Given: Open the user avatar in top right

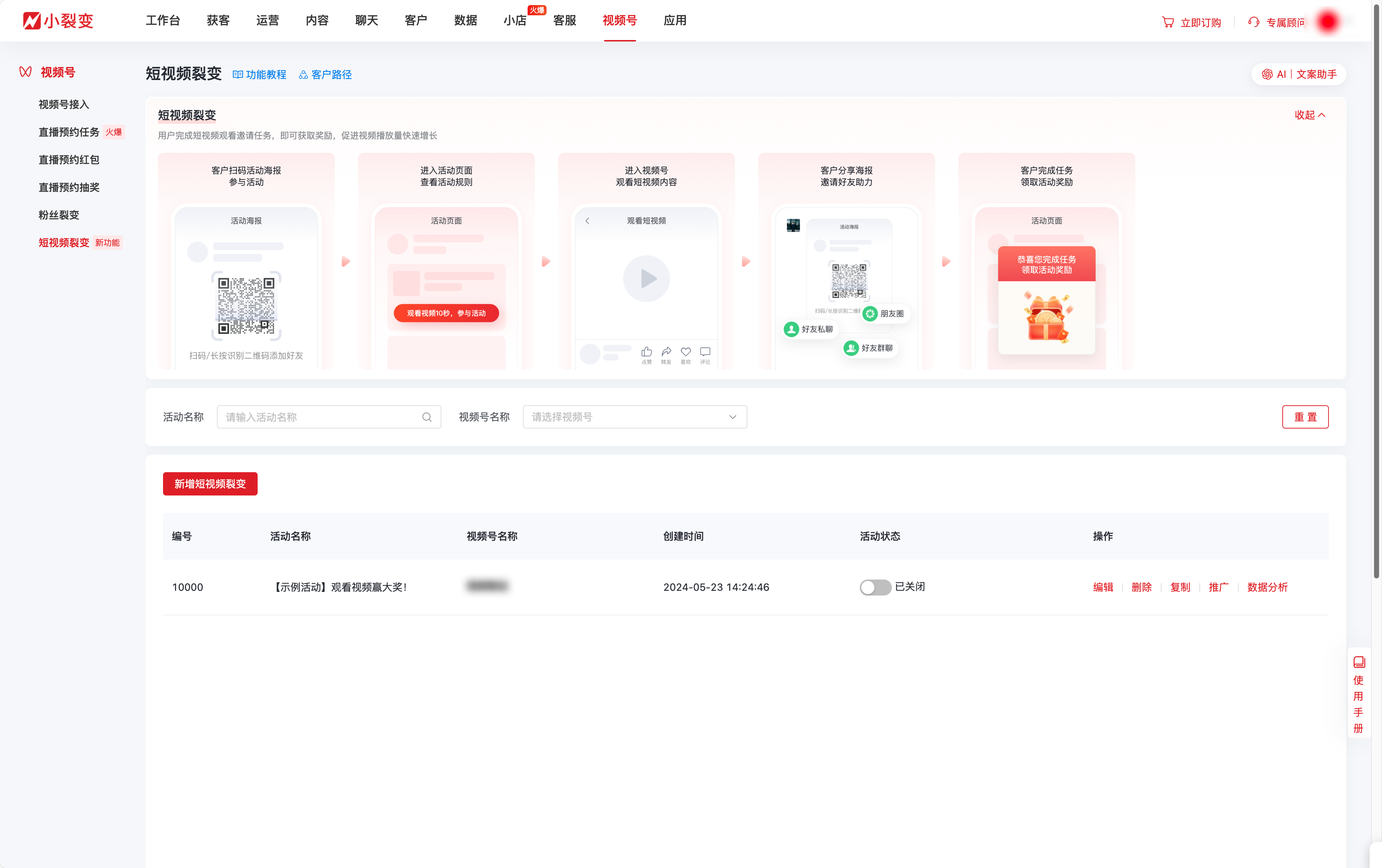Looking at the screenshot, I should click(1327, 22).
